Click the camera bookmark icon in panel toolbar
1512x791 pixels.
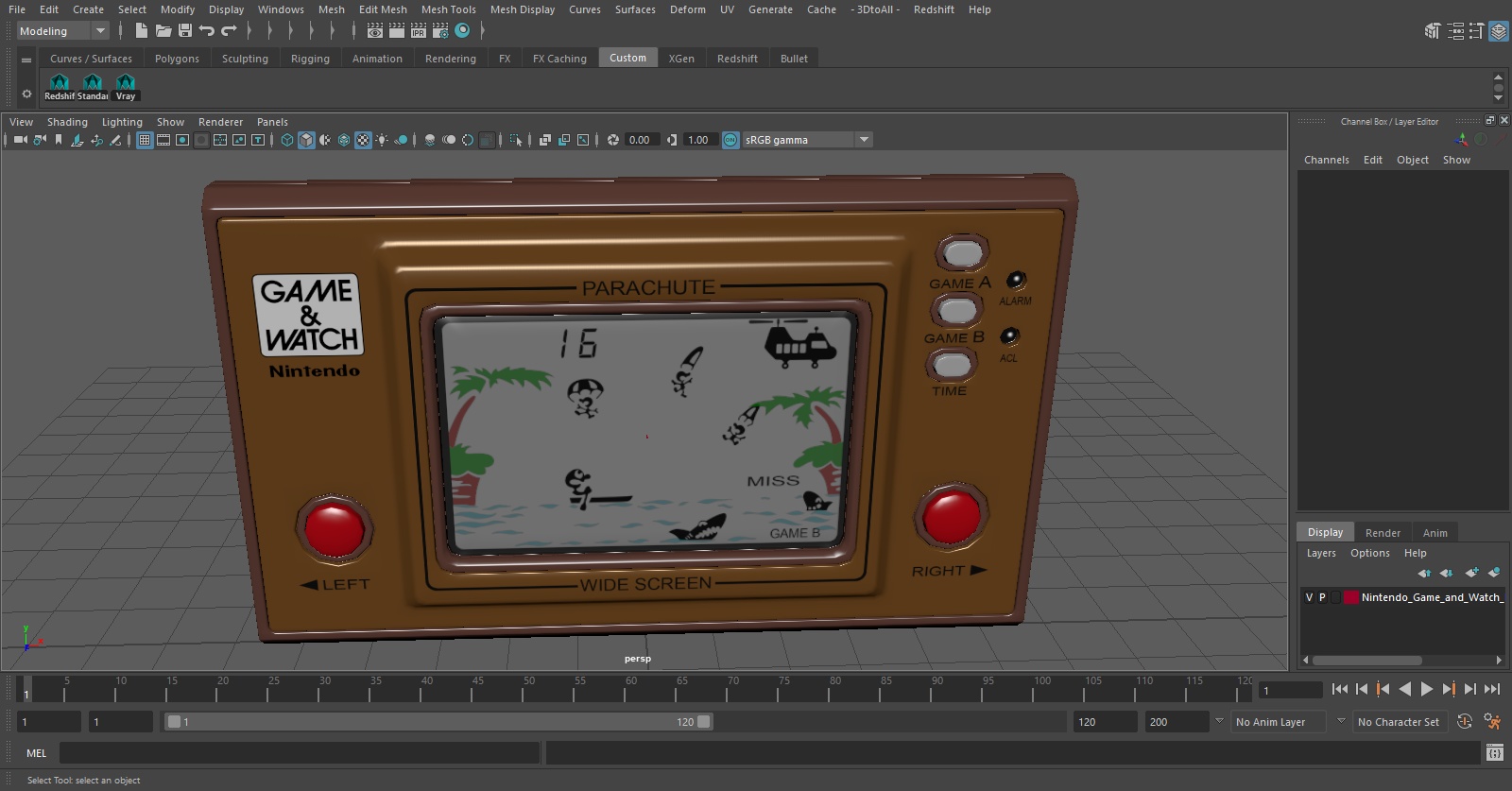[x=59, y=140]
